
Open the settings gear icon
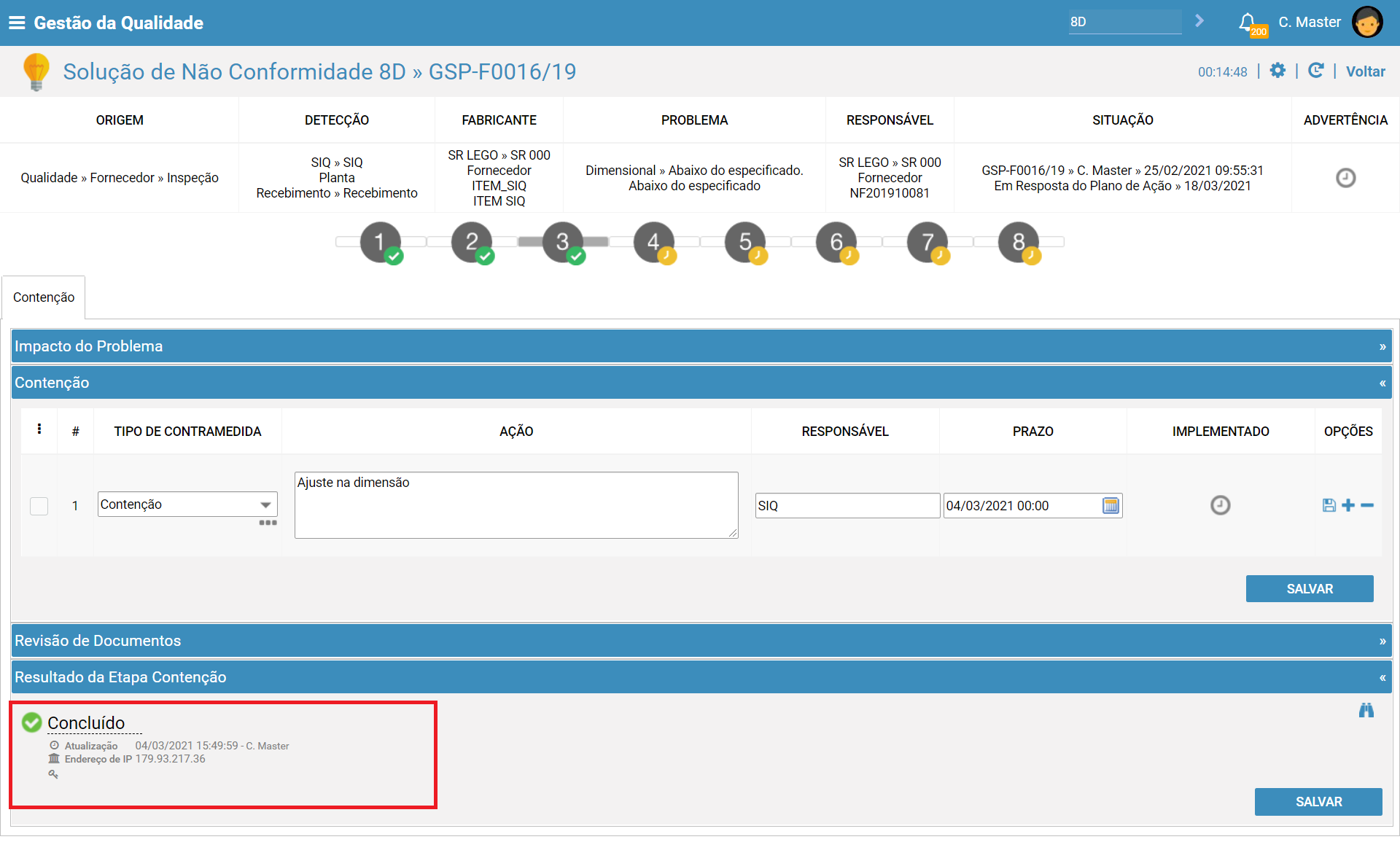tap(1277, 71)
